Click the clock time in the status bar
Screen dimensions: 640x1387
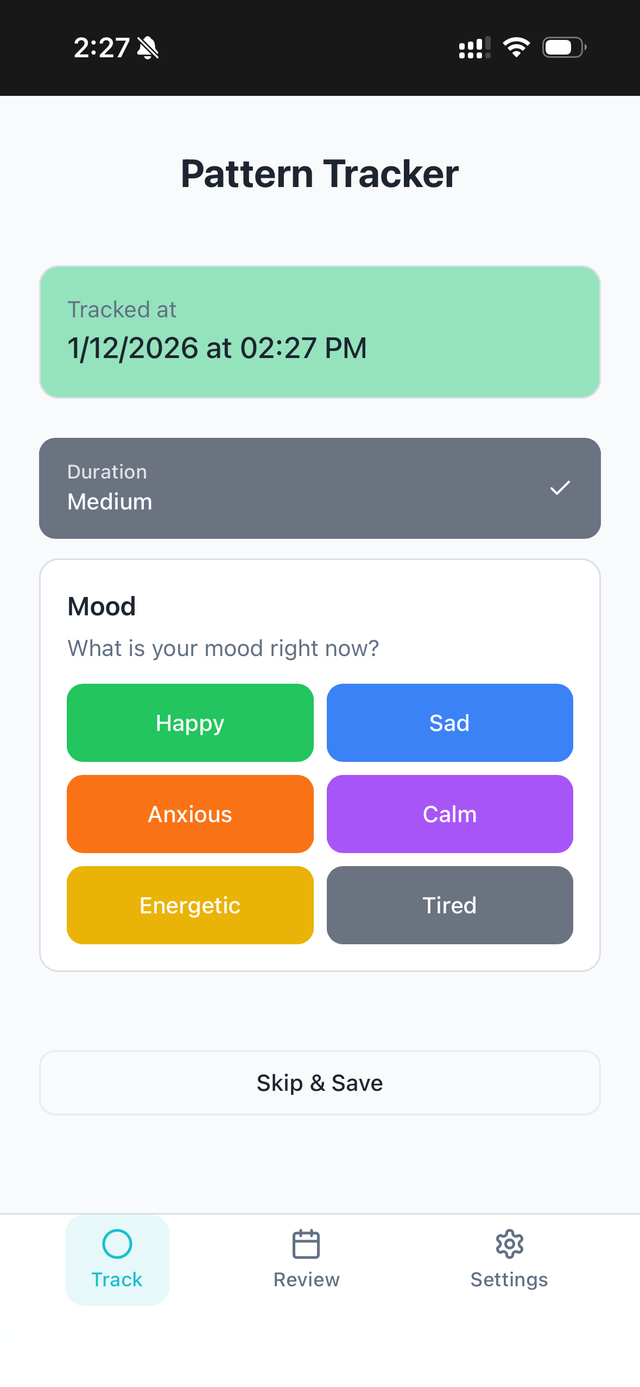[x=101, y=46]
